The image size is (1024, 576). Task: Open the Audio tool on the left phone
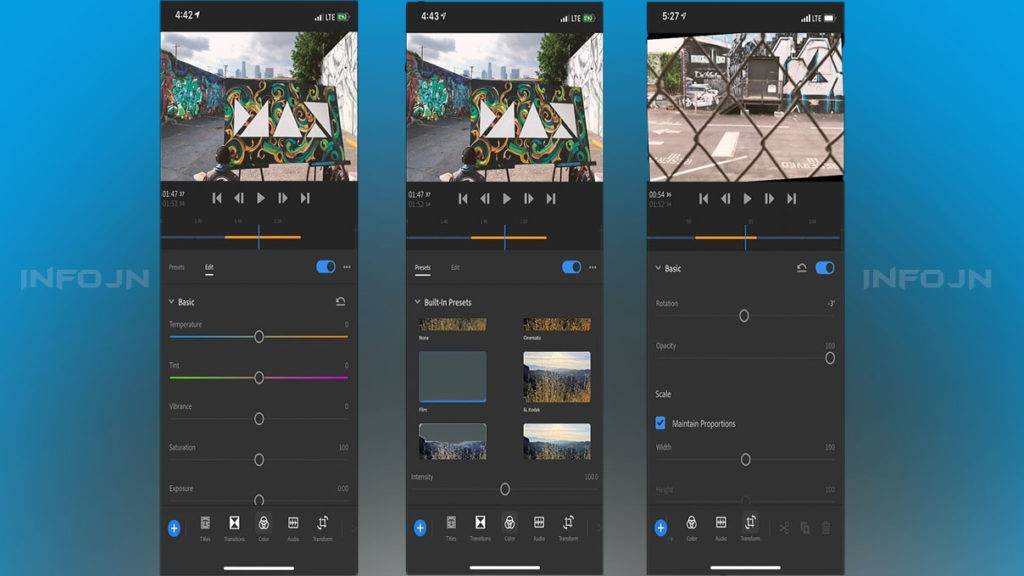tap(293, 523)
